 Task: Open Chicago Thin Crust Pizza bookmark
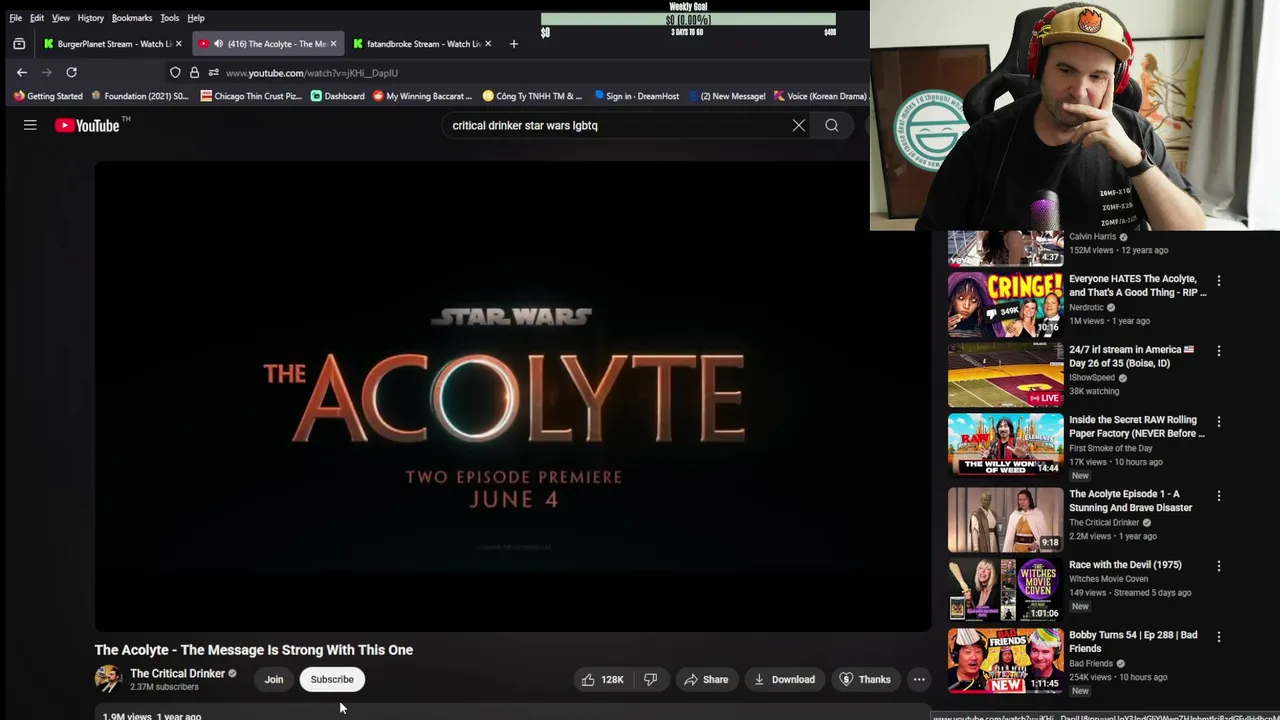pos(251,96)
